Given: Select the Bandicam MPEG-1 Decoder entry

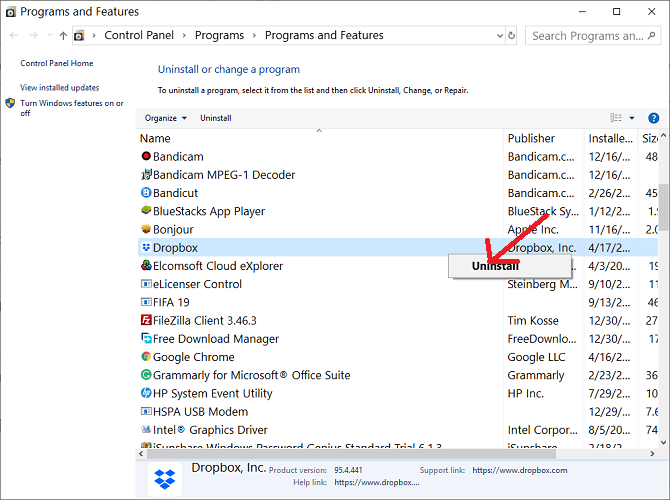Looking at the screenshot, I should (x=224, y=175).
